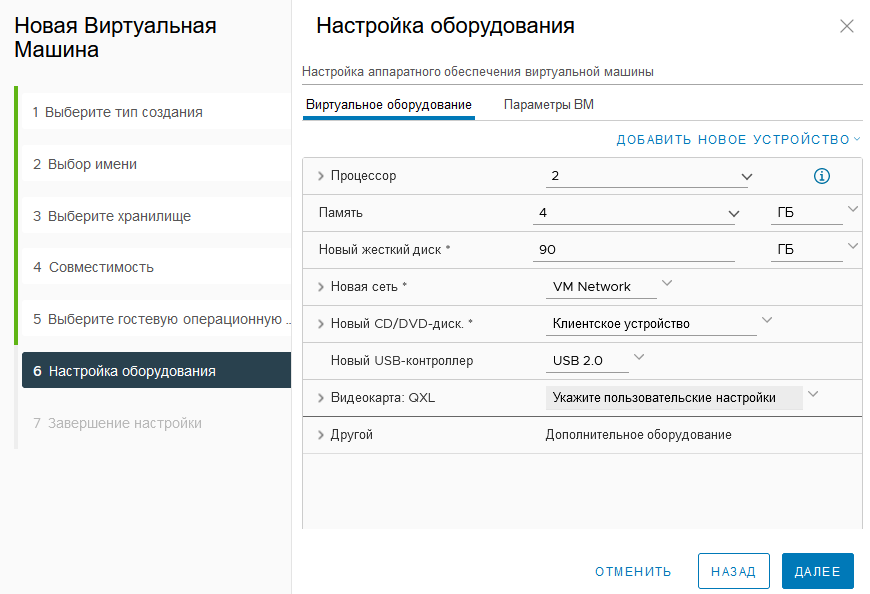Image resolution: width=870 pixels, height=594 pixels.
Task: Expand the Новый CD/DVD-диск row
Action: coord(321,324)
